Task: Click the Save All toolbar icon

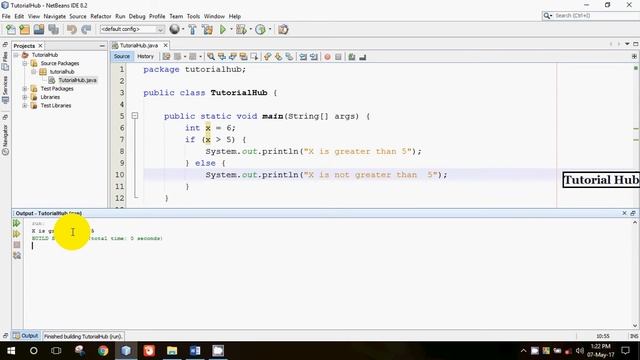Action: click(53, 29)
